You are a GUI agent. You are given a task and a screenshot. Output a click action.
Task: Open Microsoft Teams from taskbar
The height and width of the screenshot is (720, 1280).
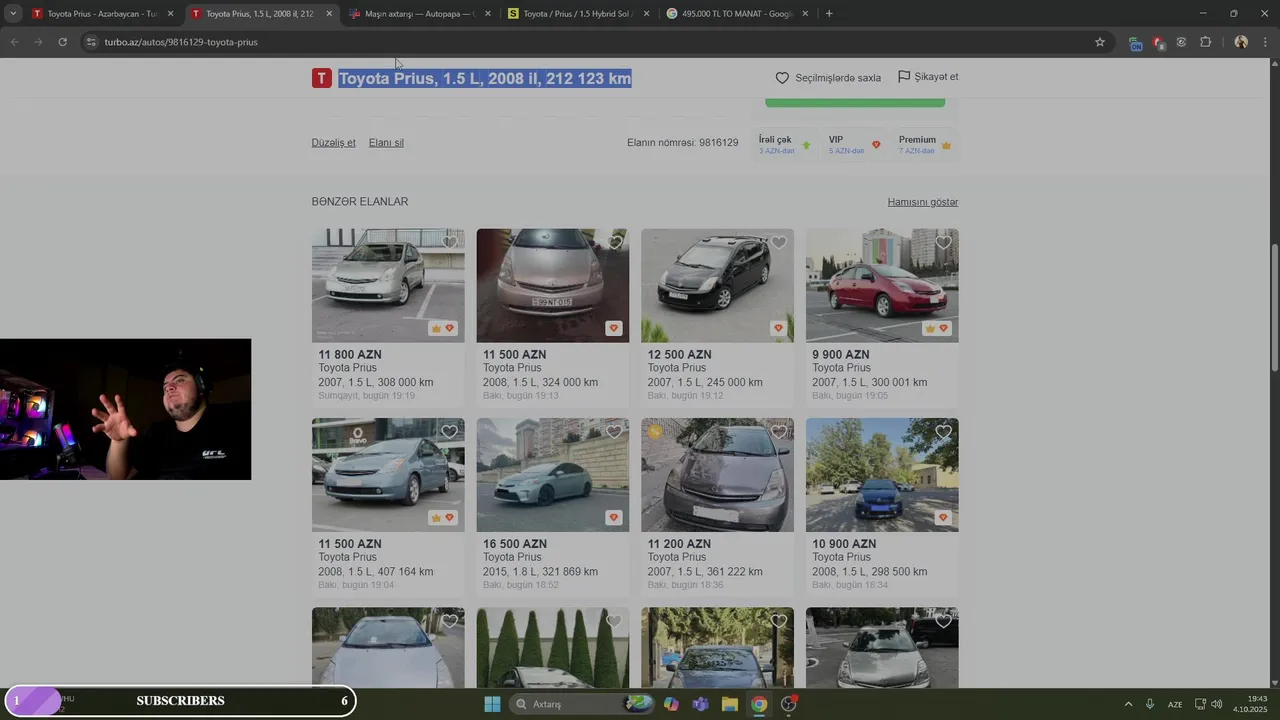[700, 704]
